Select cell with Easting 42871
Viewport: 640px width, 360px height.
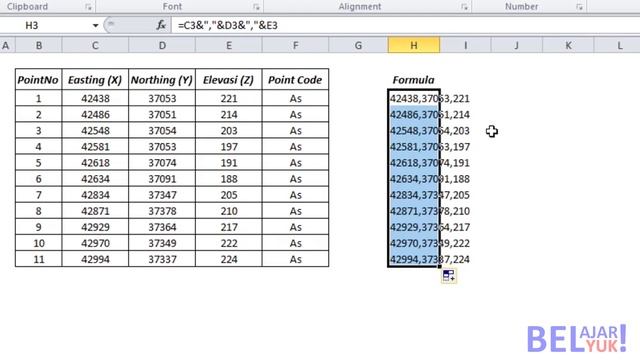tap(95, 211)
